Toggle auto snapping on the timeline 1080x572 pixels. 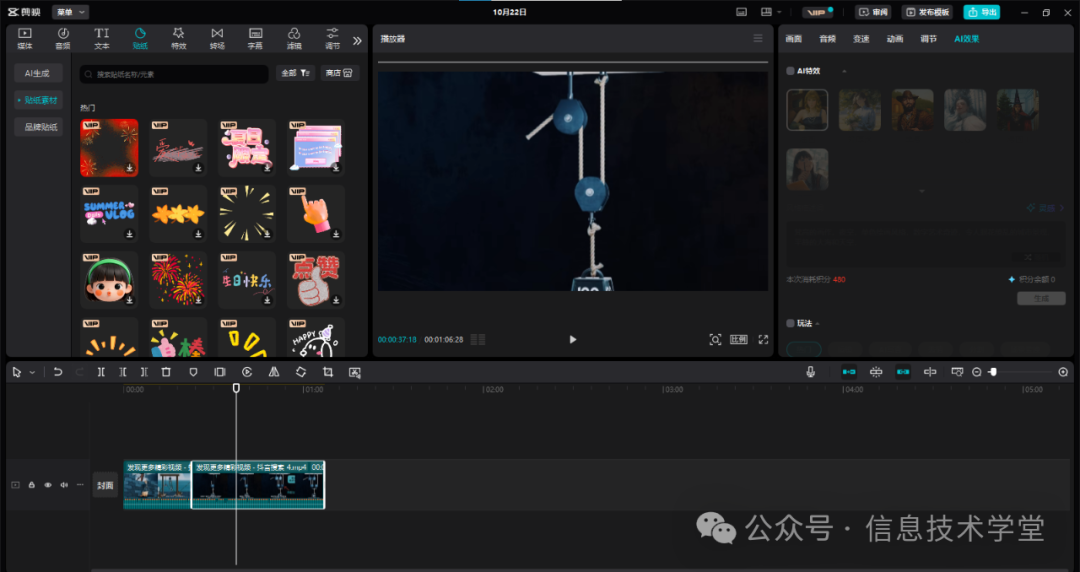click(876, 372)
